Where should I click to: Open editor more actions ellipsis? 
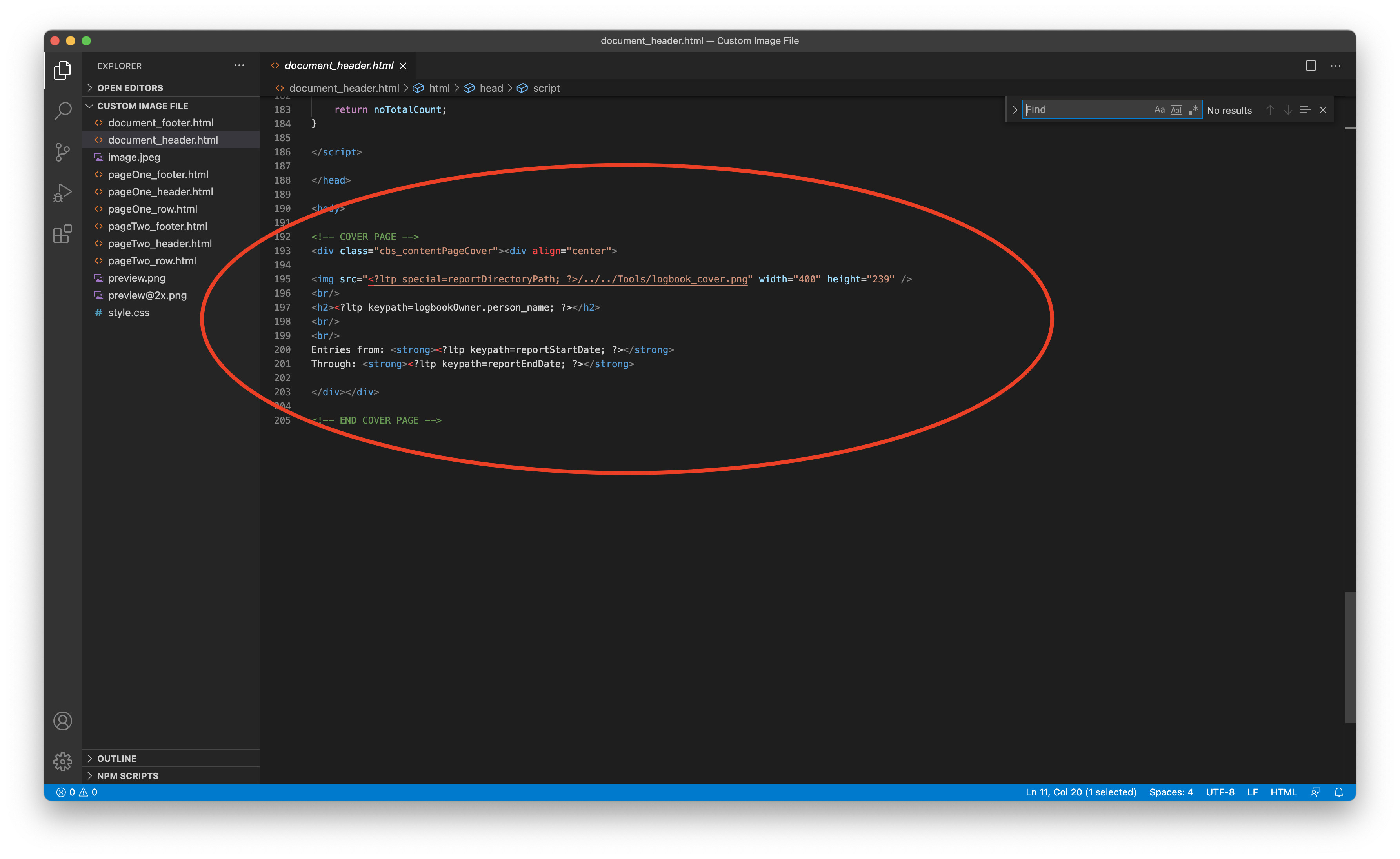(1336, 66)
